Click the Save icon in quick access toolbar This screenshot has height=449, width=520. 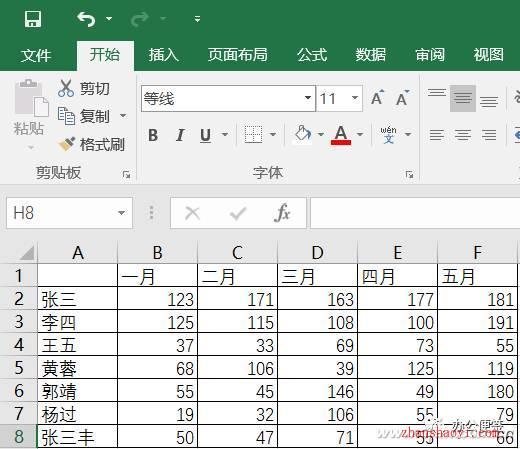coord(33,19)
